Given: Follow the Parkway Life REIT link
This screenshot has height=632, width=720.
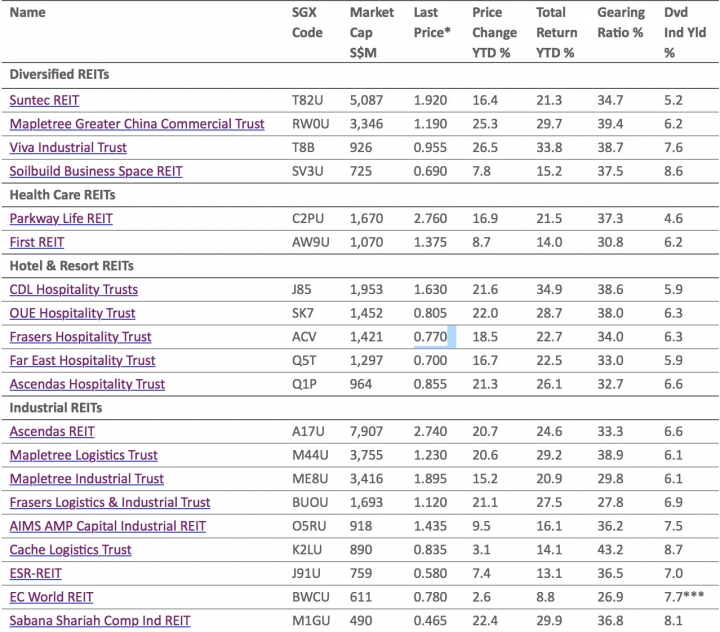Looking at the screenshot, I should (61, 219).
